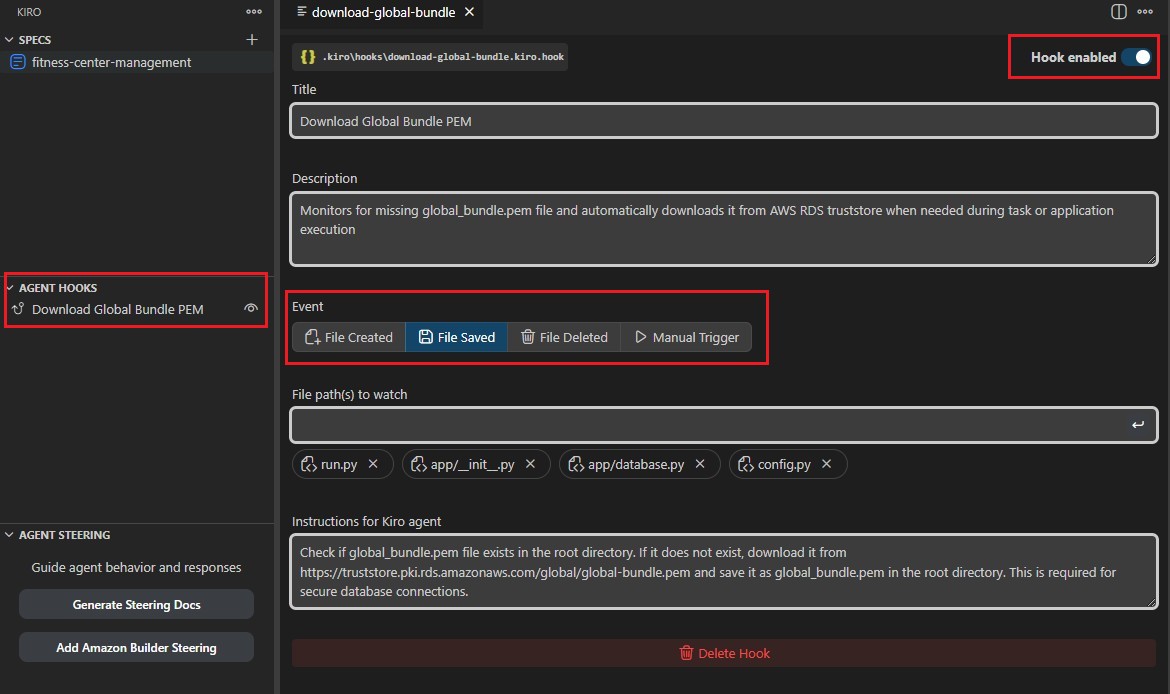Toggle eye icon for Download Global Bundle PEM hook

(x=251, y=309)
